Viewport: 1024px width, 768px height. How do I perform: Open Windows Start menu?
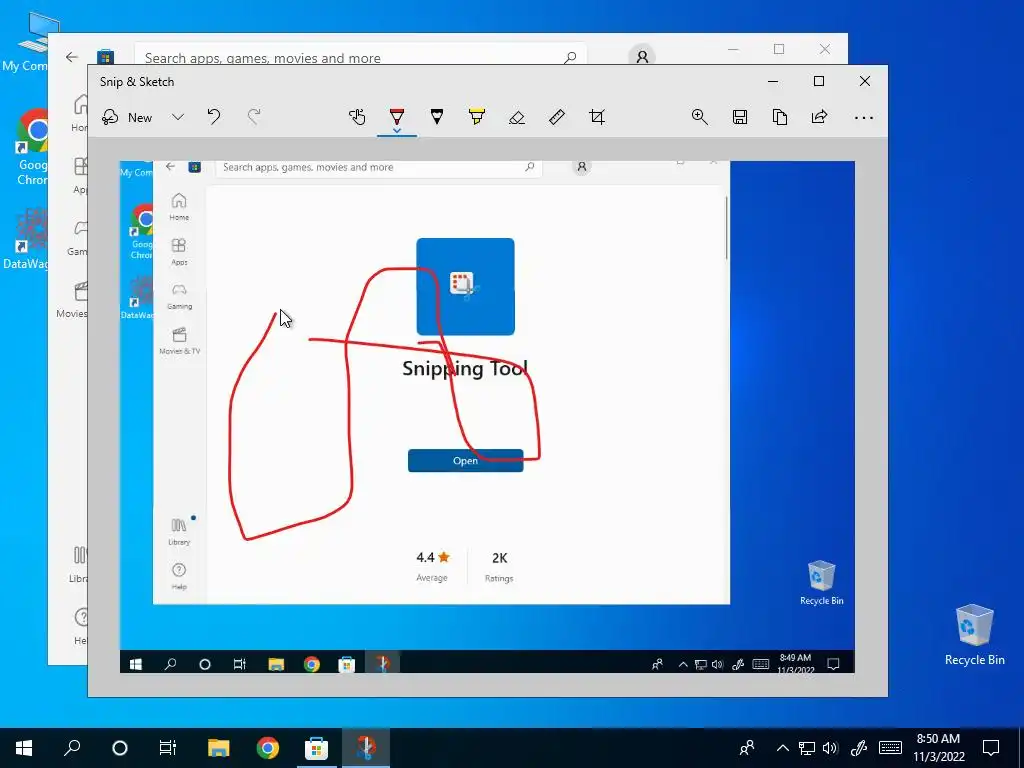pos(24,748)
